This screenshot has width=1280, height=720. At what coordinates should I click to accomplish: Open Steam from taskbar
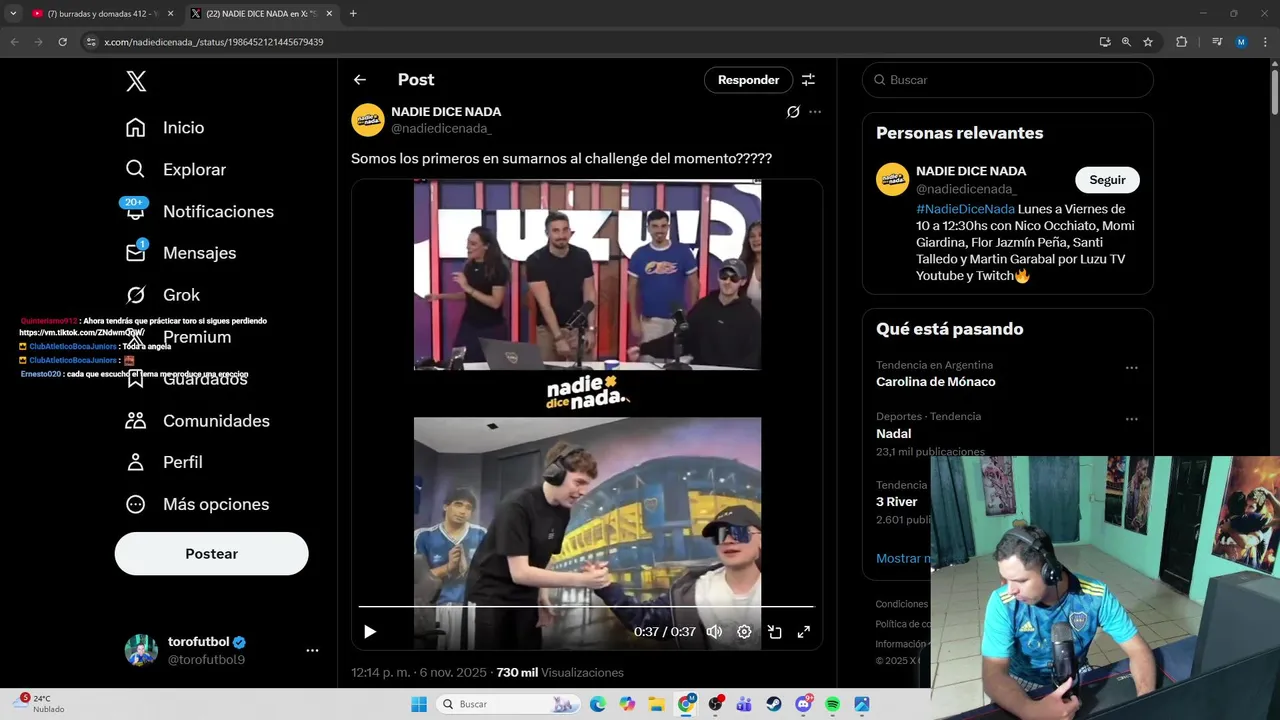[x=774, y=704]
